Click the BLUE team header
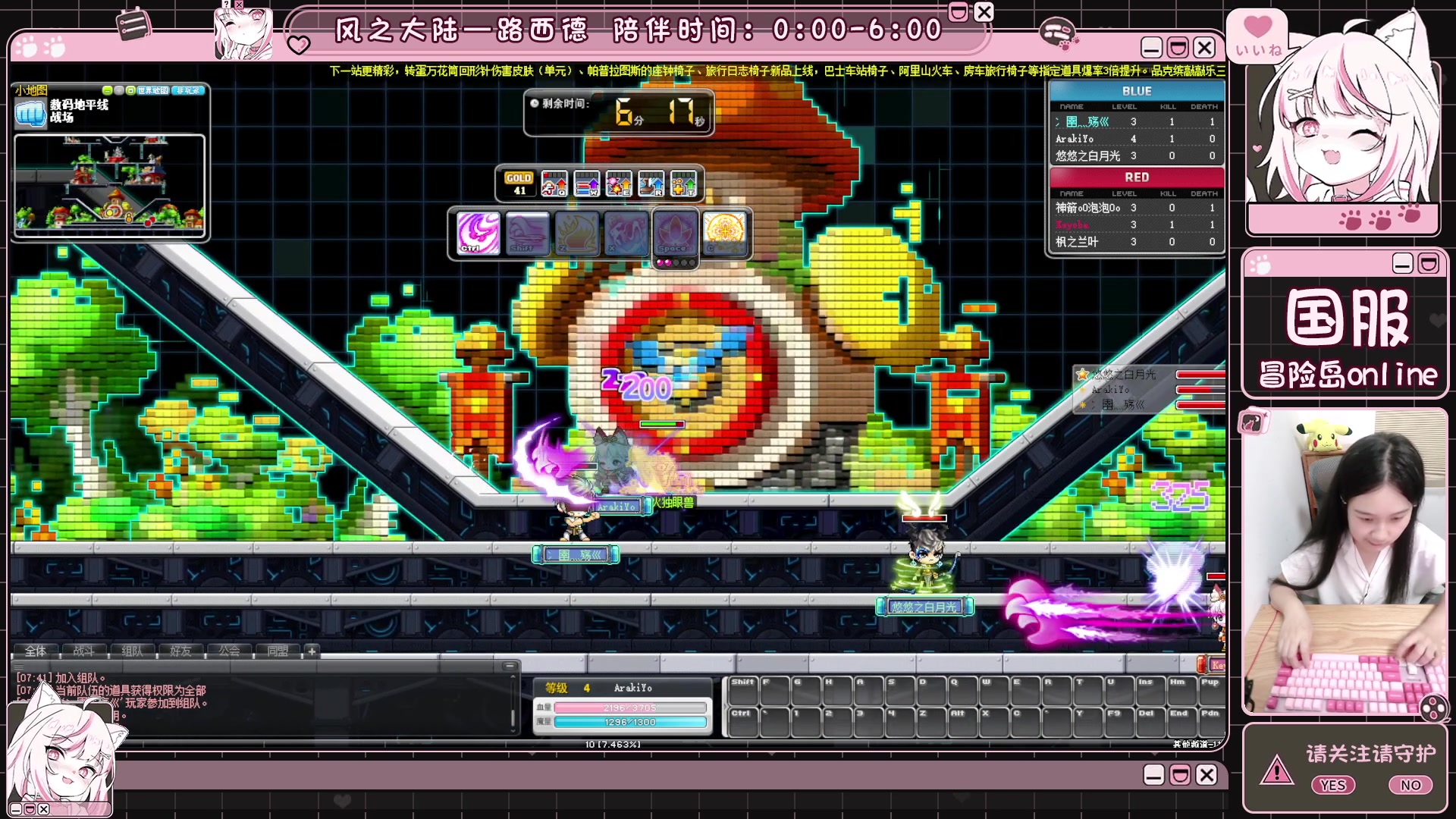This screenshot has height=819, width=1456. click(1137, 91)
